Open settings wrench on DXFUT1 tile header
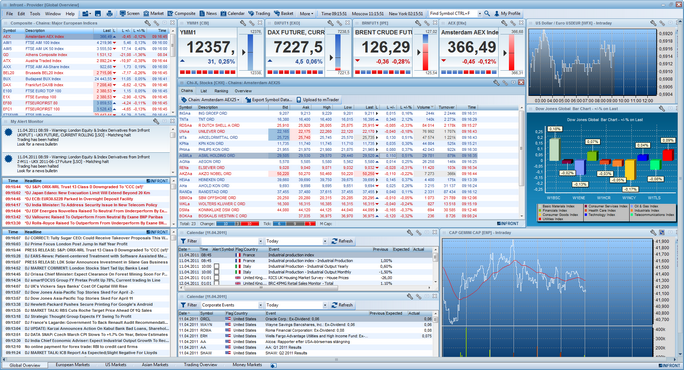 pos(330,23)
